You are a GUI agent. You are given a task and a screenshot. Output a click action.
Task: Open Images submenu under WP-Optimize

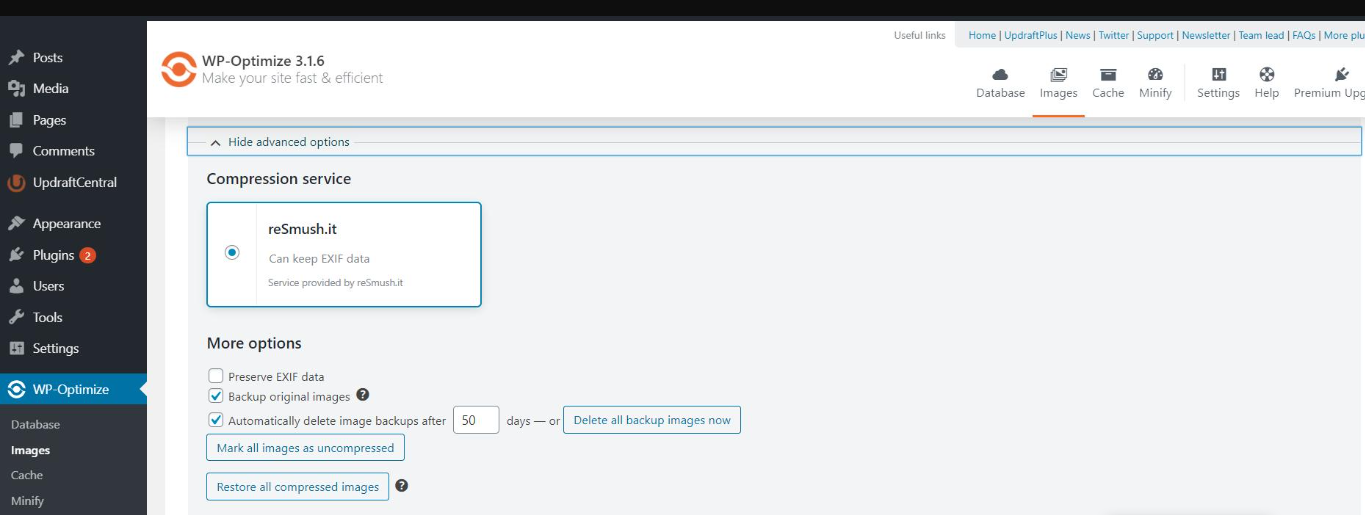pos(30,450)
